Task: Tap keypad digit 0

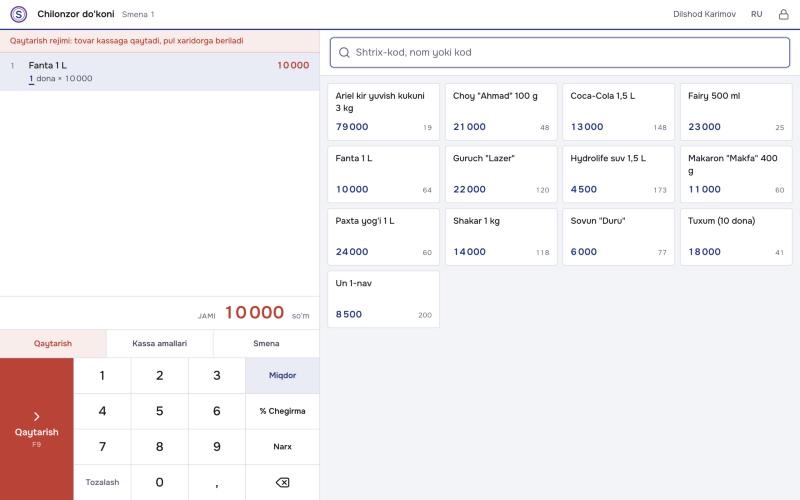Action: pos(160,482)
